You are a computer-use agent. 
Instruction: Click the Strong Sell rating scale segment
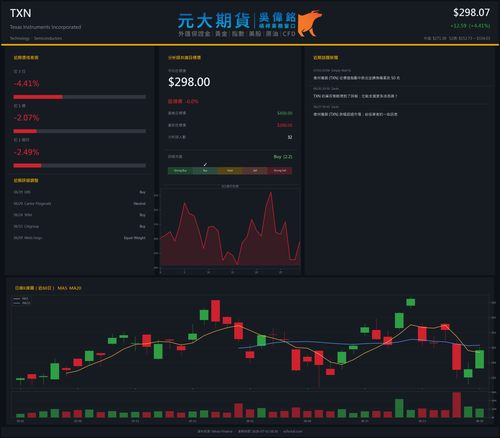click(280, 171)
